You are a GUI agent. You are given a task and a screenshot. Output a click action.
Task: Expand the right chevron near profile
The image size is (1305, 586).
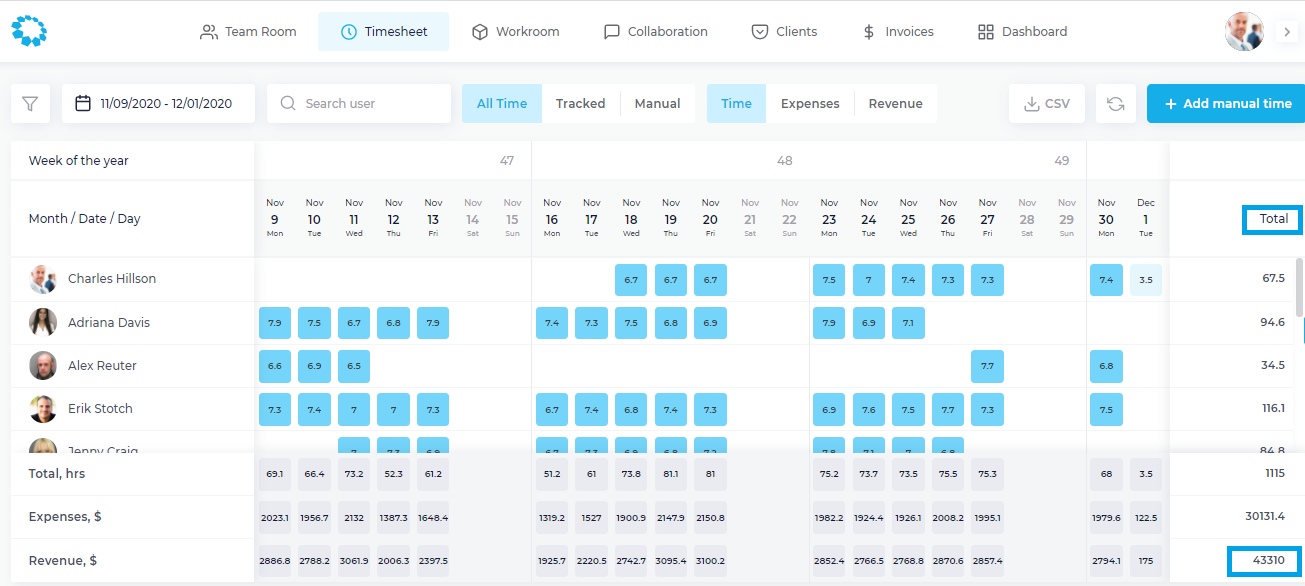pyautogui.click(x=1287, y=32)
